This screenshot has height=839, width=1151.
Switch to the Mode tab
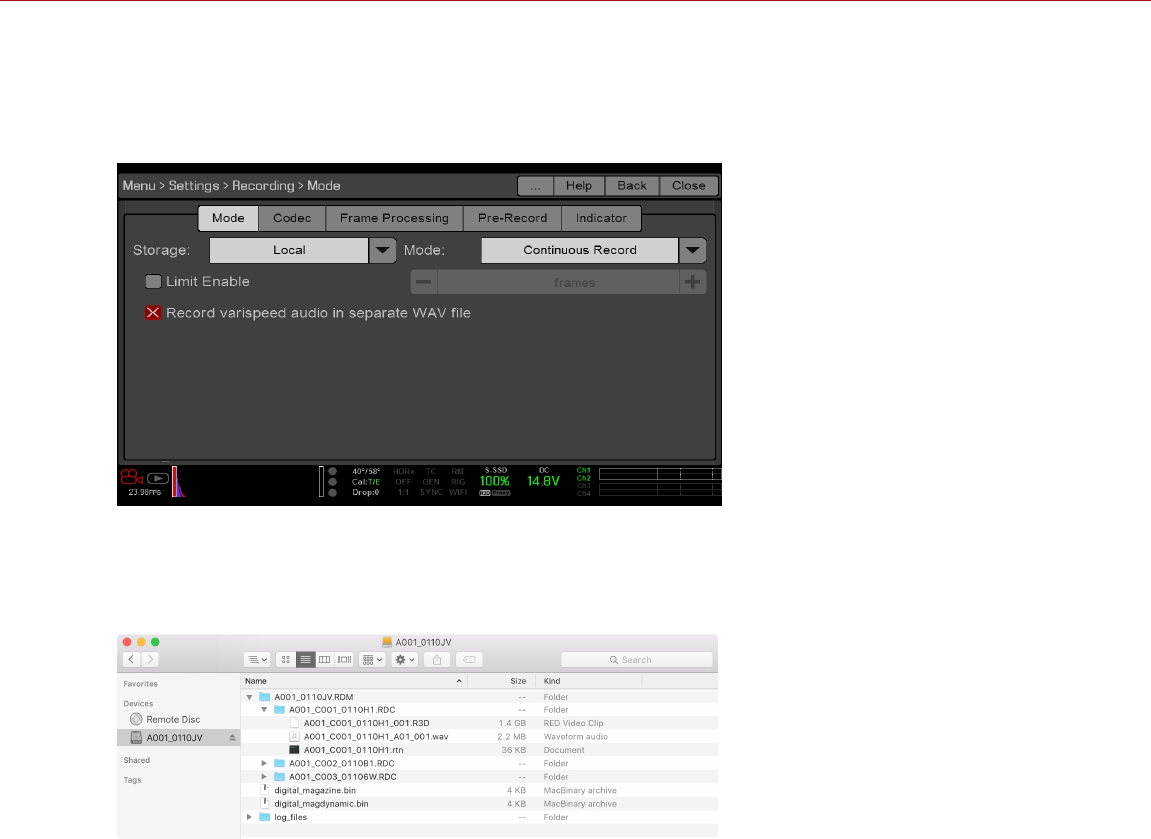point(228,218)
